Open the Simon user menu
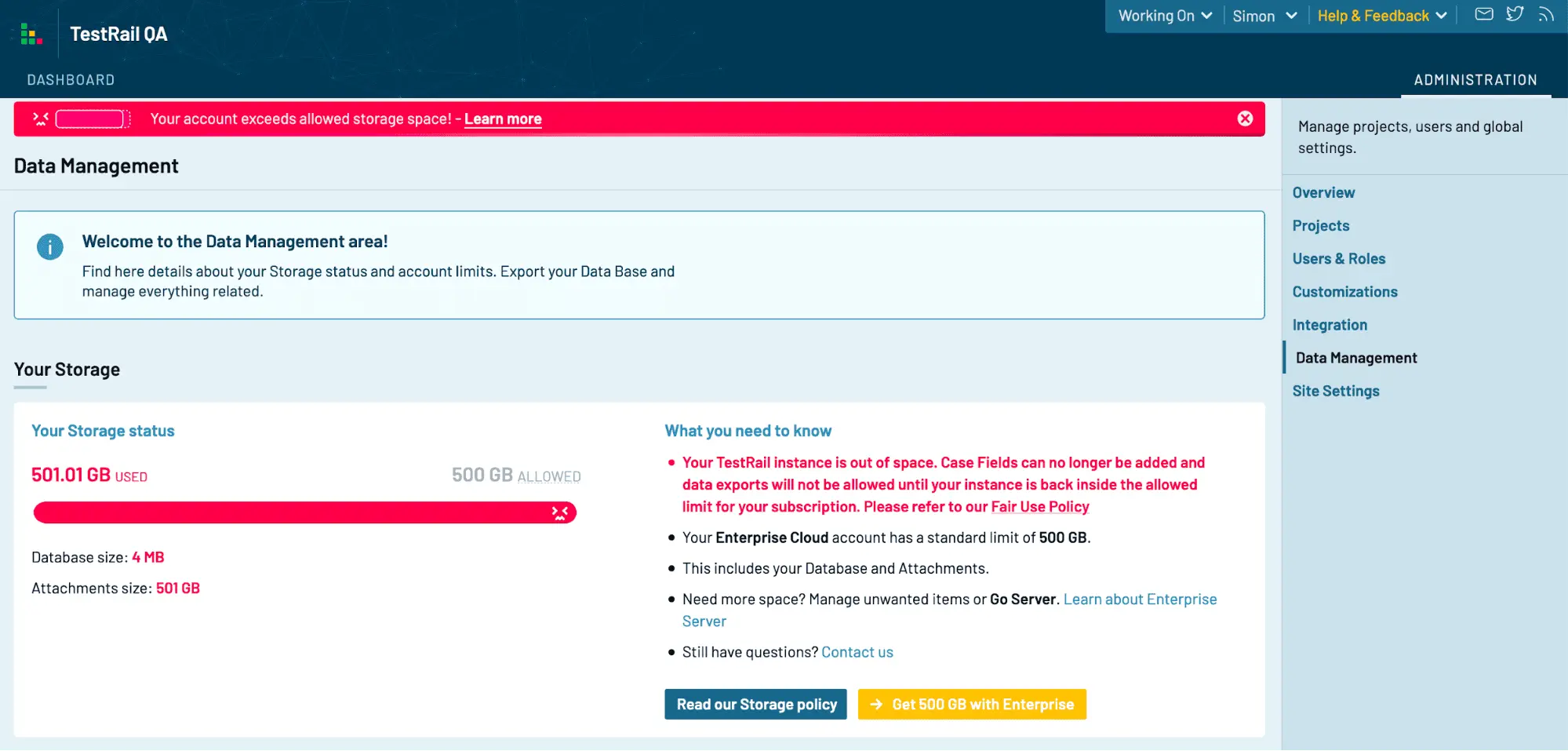This screenshot has width=1568, height=751. (x=1264, y=16)
